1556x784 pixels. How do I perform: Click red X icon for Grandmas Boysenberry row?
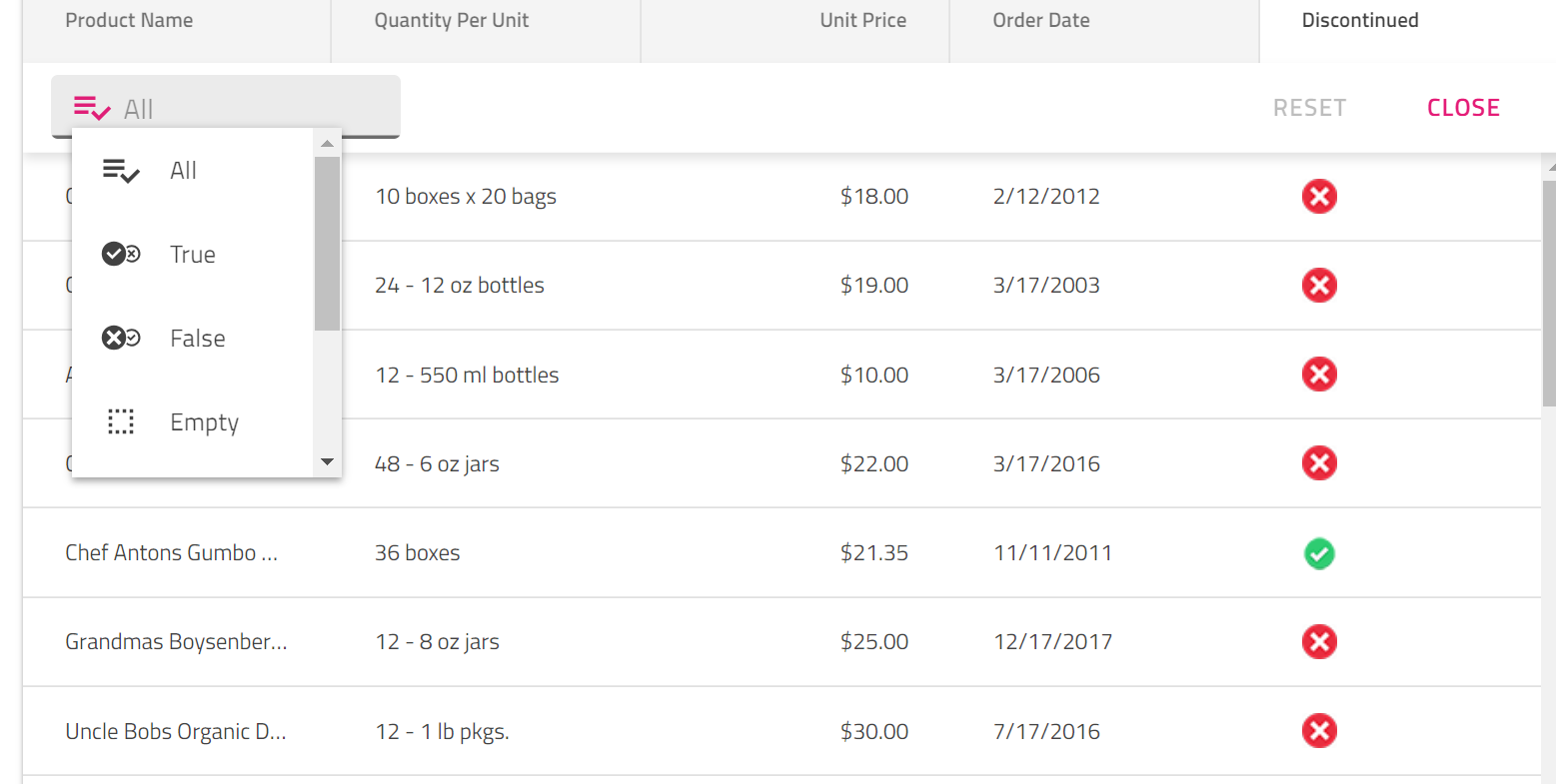[1319, 641]
